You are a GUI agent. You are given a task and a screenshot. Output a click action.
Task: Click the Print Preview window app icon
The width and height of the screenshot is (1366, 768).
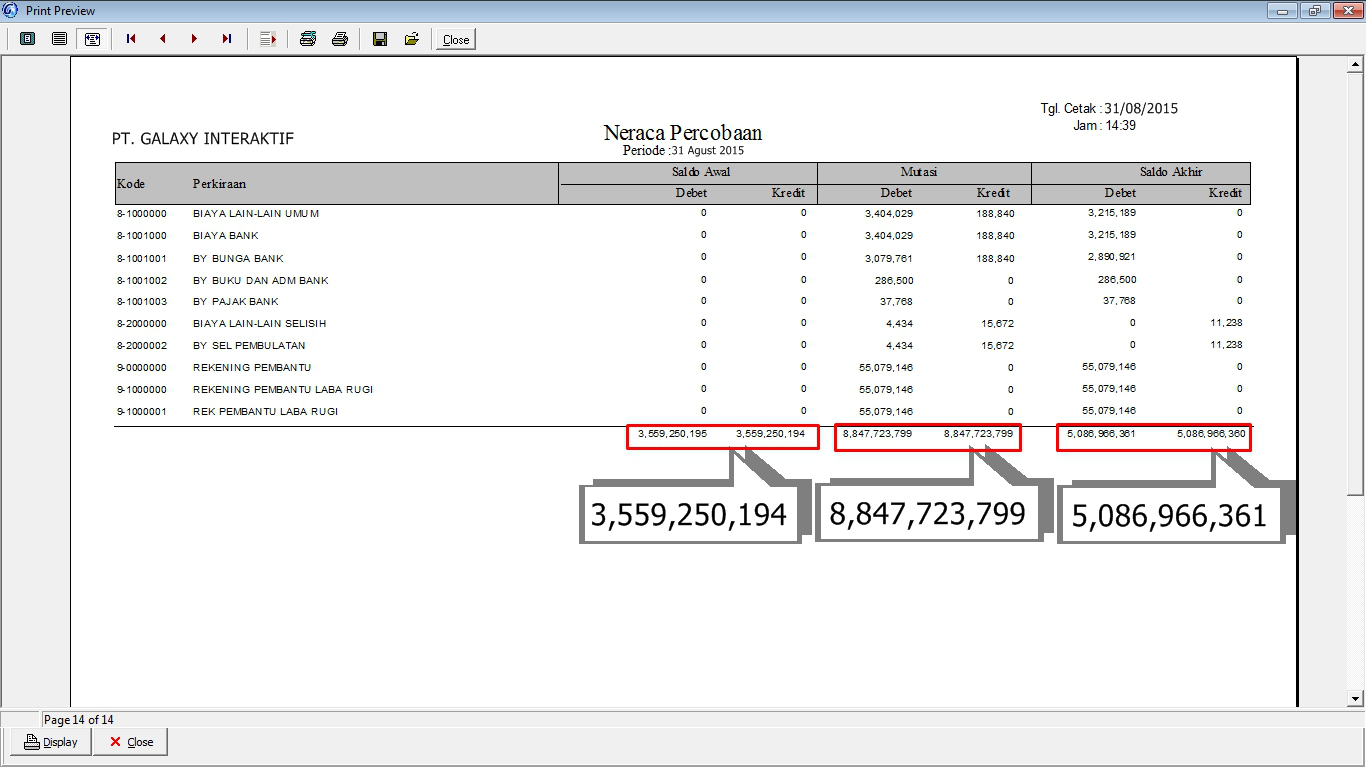click(x=11, y=10)
